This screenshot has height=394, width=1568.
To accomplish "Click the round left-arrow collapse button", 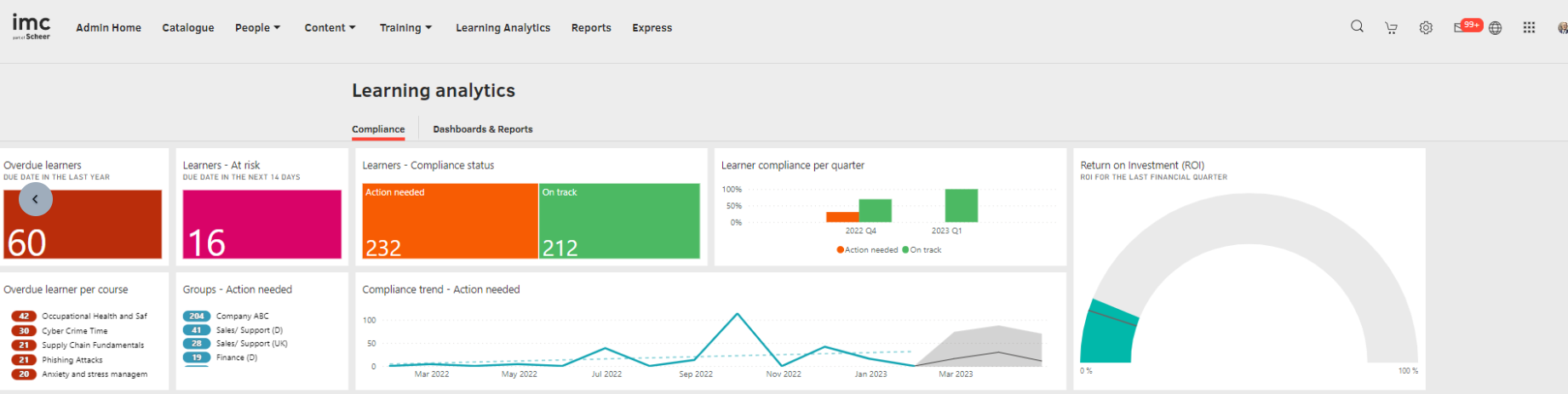I will point(36,199).
